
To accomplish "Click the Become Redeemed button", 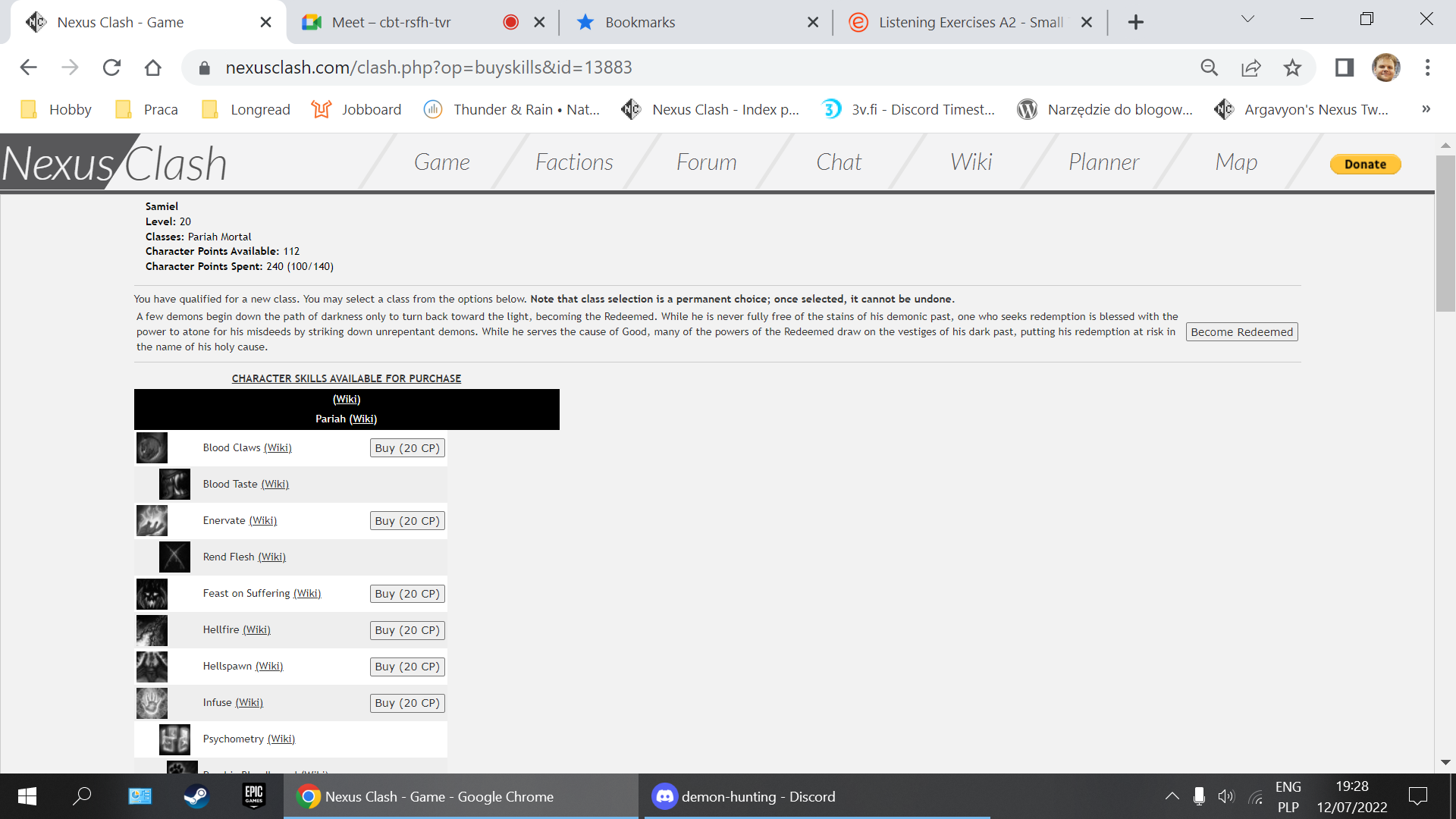I will pos(1241,332).
